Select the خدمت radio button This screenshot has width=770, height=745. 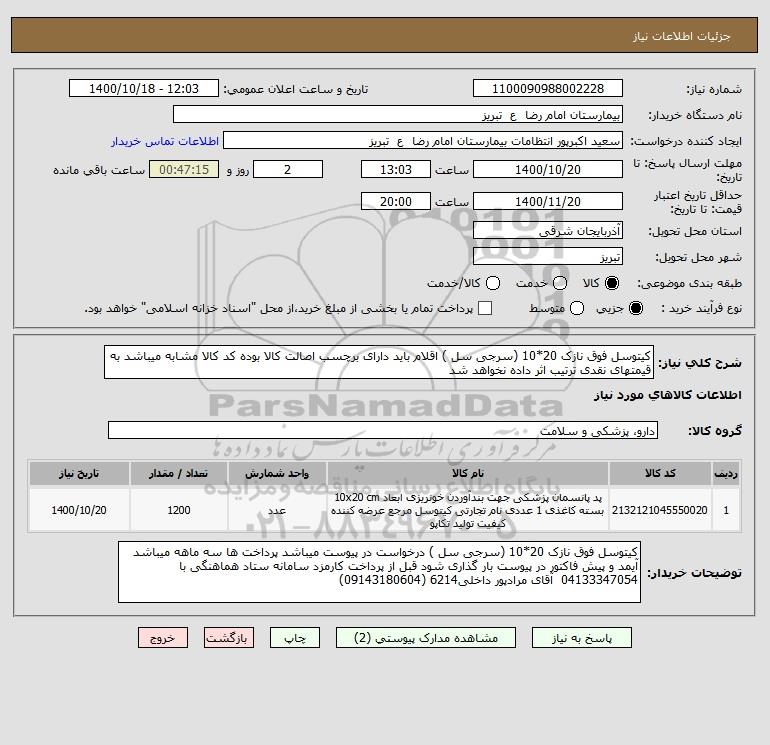[560, 283]
